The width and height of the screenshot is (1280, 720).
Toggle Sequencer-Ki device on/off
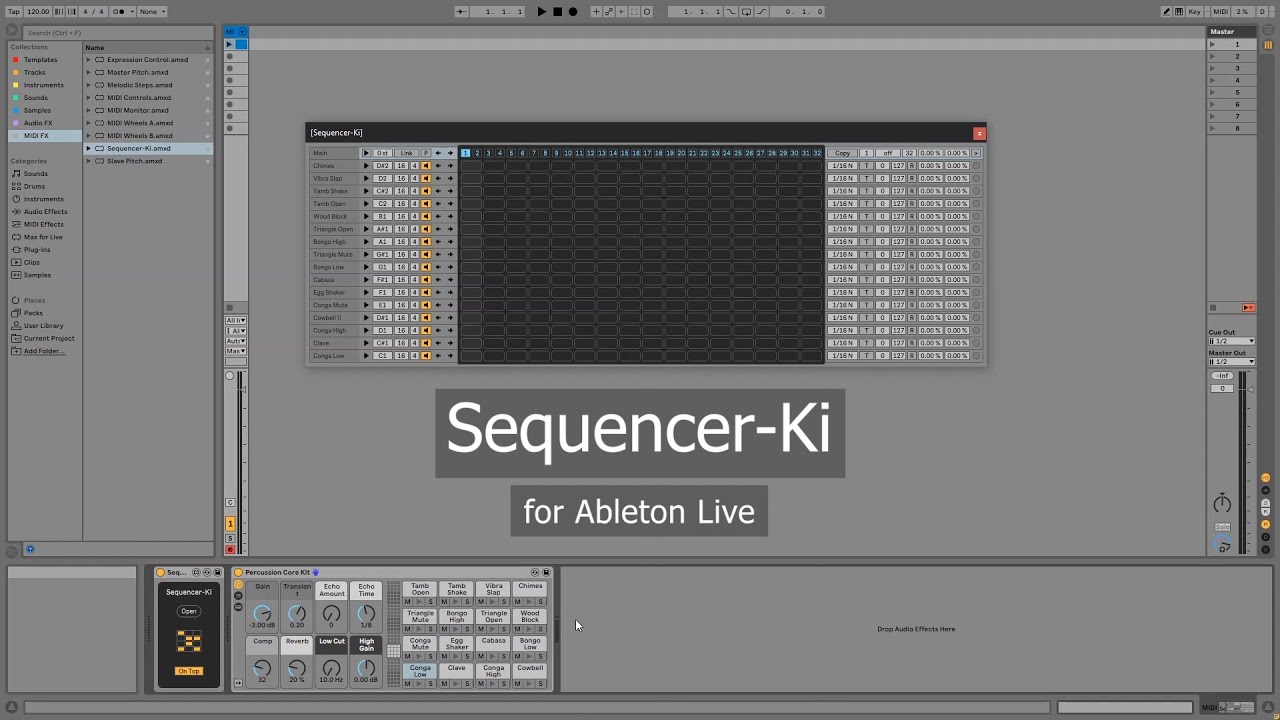click(160, 572)
